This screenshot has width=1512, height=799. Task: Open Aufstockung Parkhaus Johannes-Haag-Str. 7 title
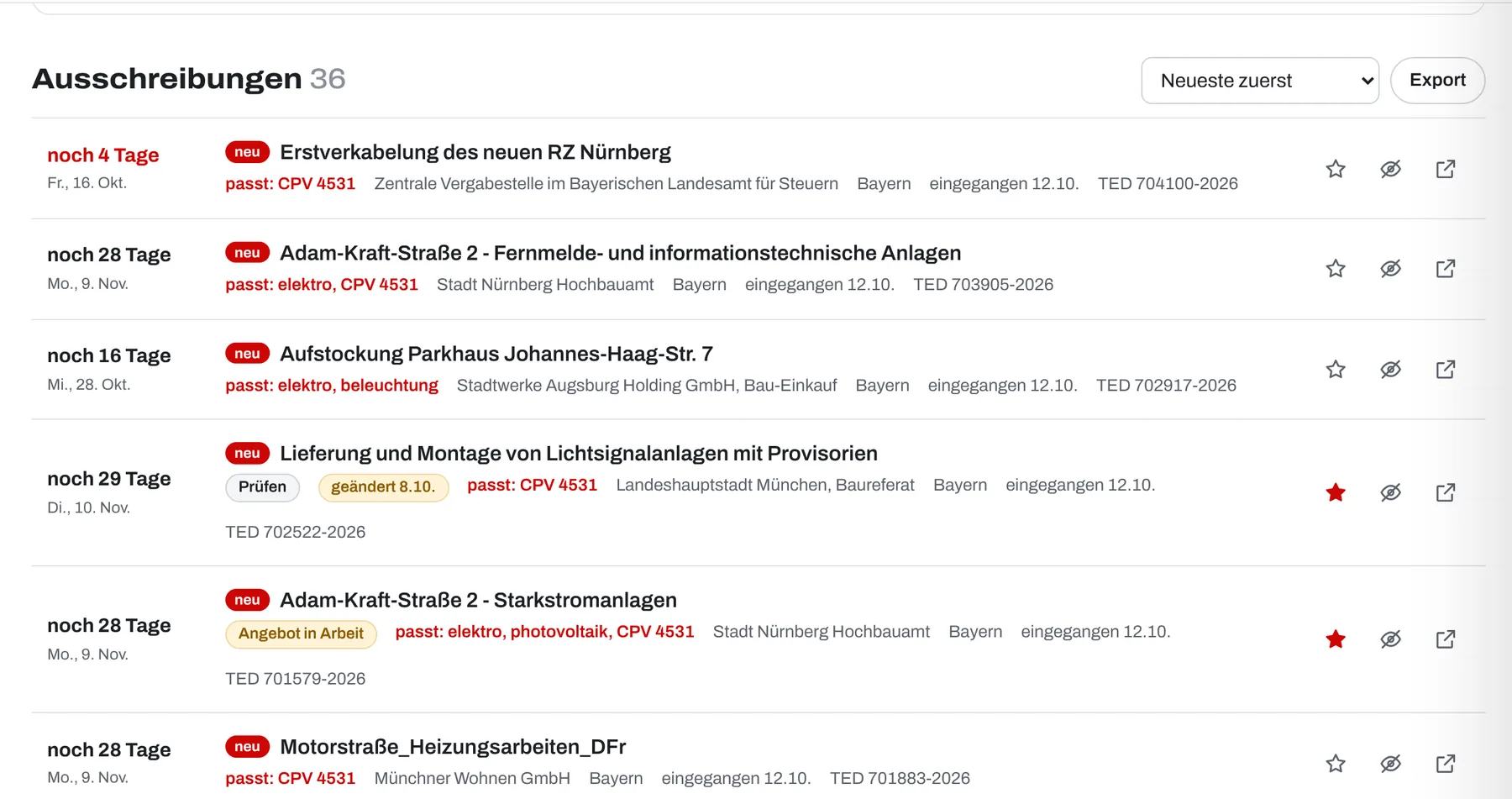[496, 354]
